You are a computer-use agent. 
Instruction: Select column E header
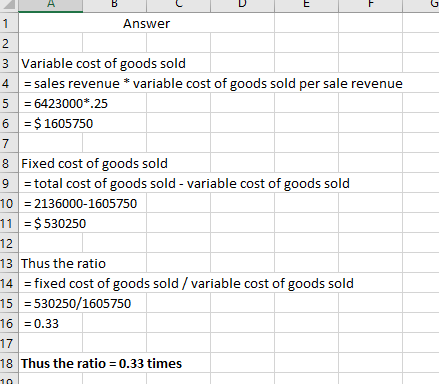tap(306, 6)
